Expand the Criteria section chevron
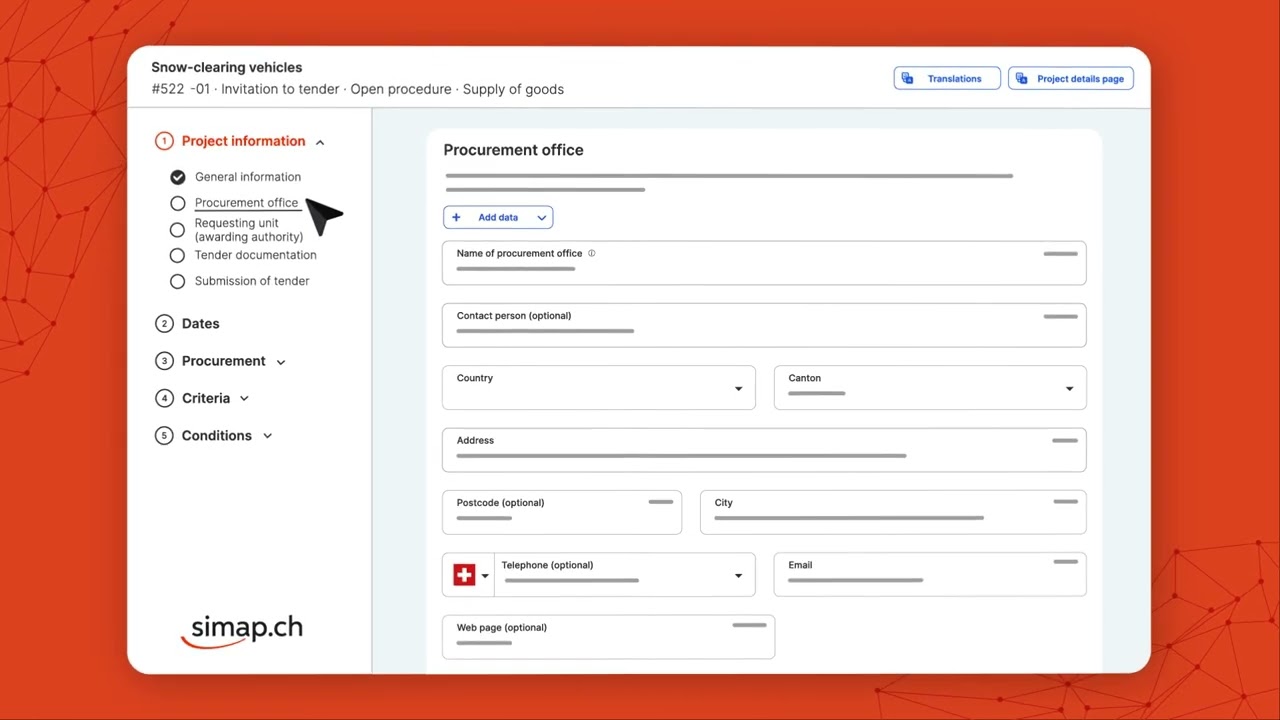Image resolution: width=1280 pixels, height=720 pixels. [x=244, y=399]
